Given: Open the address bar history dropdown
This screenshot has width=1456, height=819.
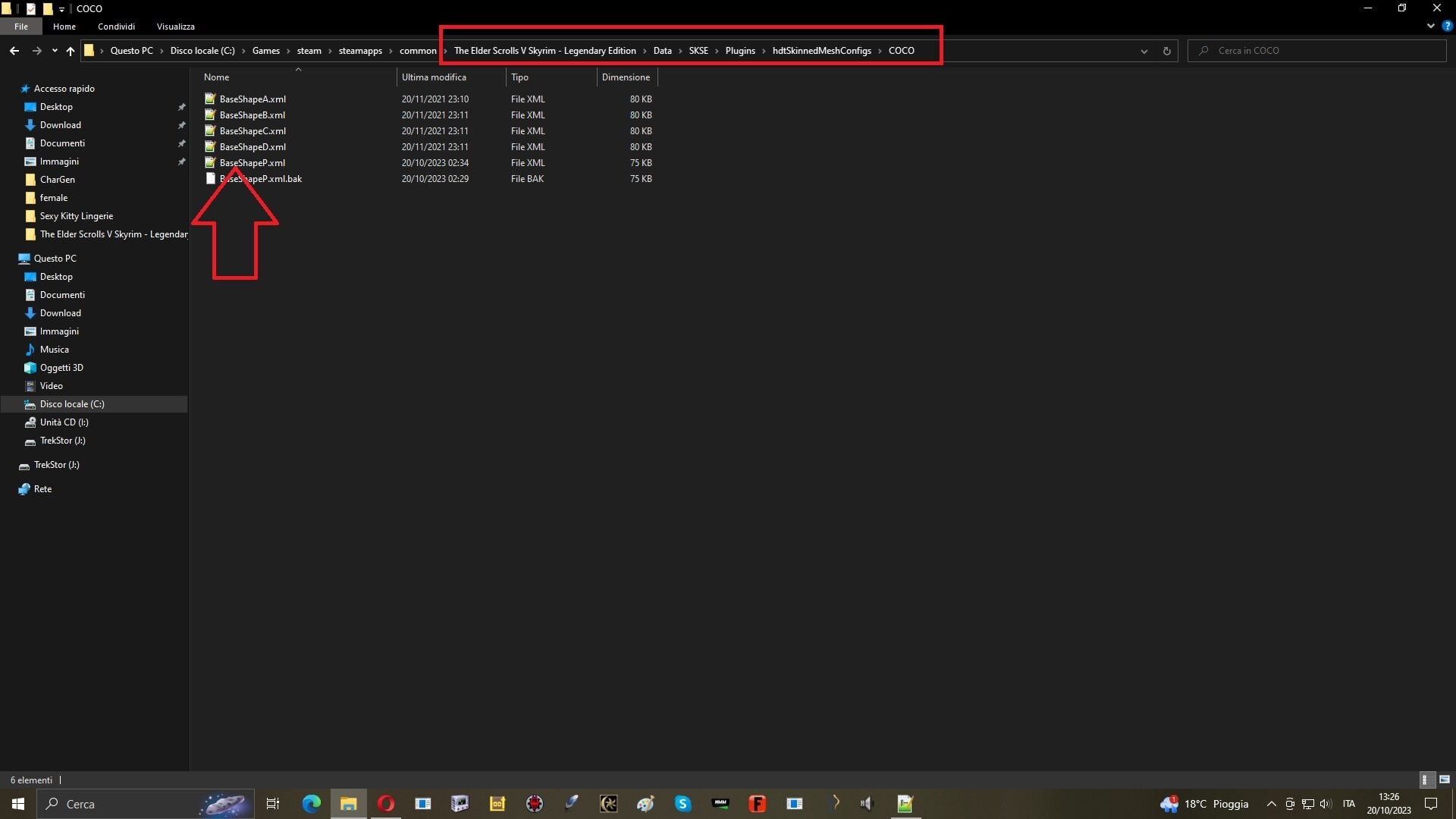Looking at the screenshot, I should click(x=1144, y=51).
